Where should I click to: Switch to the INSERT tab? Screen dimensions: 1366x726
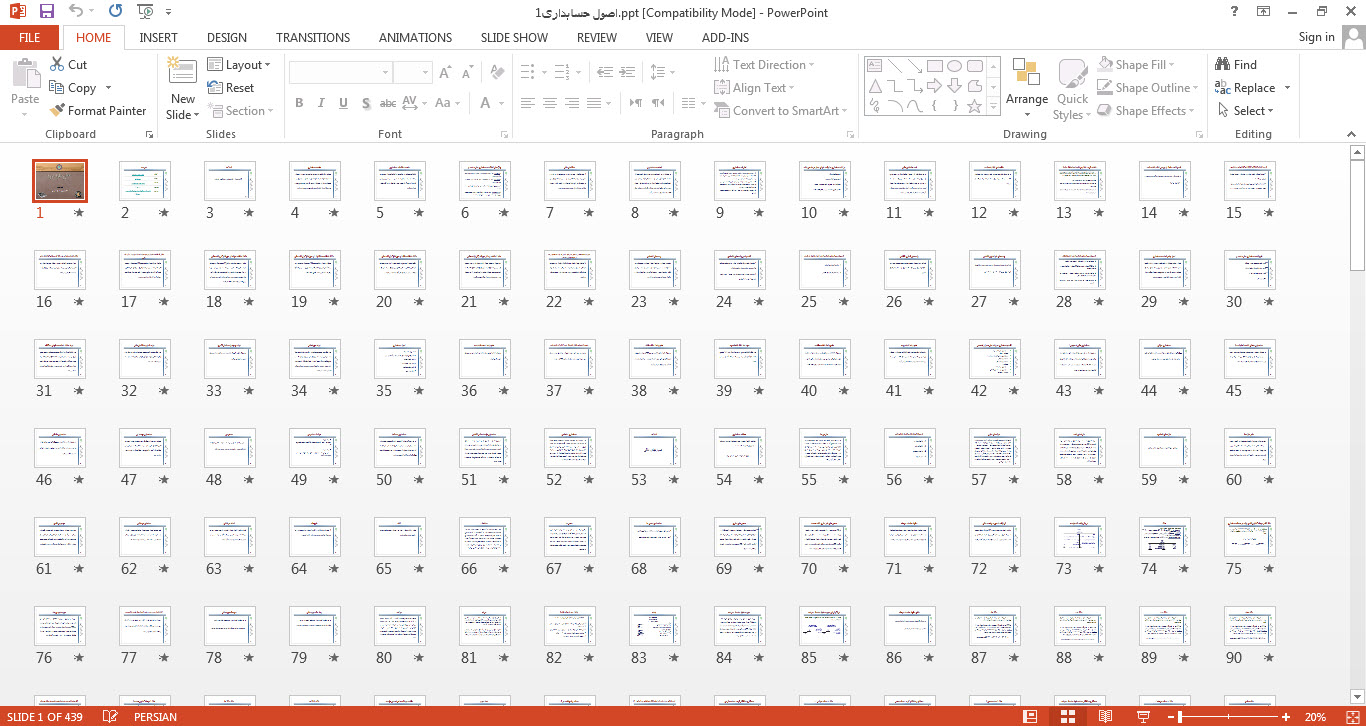pyautogui.click(x=159, y=37)
